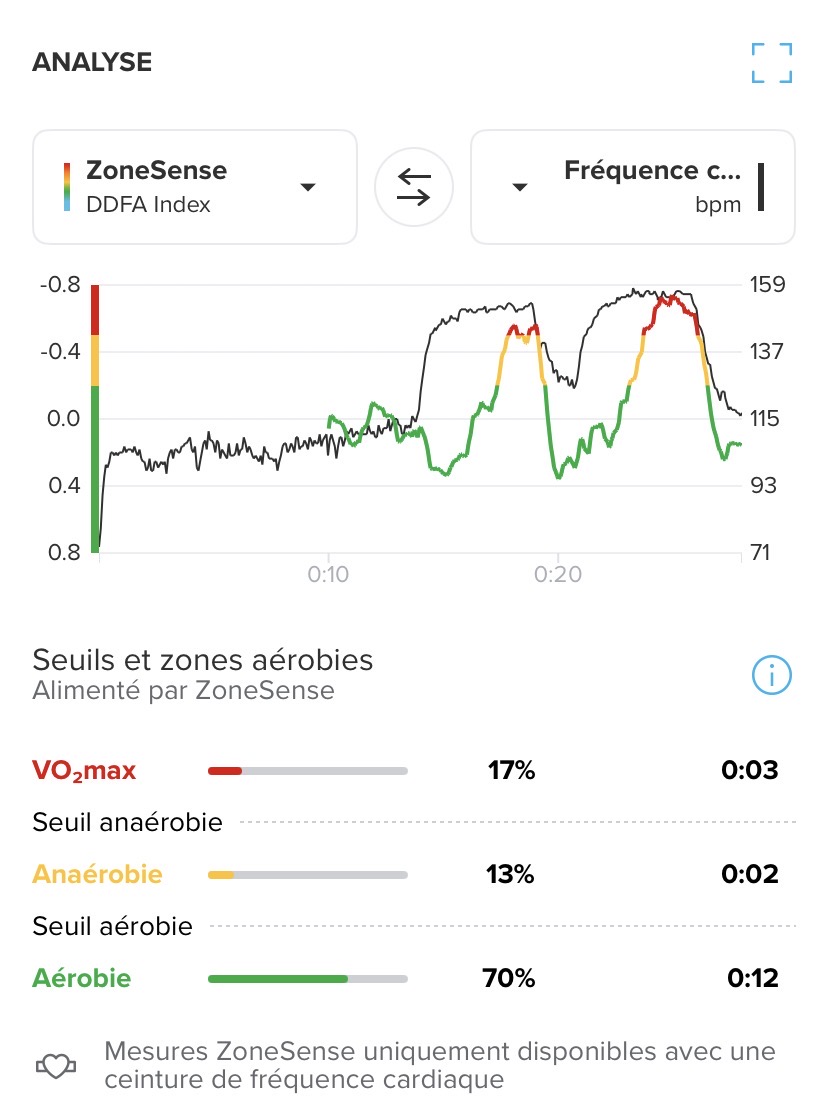828x1104 pixels.
Task: Expand the analysis chart to fullscreen
Action: click(x=771, y=62)
